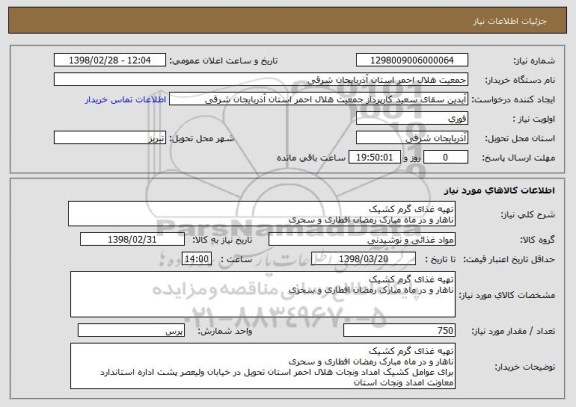Click the حداقل تاریخ اعتبار قیمت label
This screenshot has width=576, height=407.
coord(509,260)
